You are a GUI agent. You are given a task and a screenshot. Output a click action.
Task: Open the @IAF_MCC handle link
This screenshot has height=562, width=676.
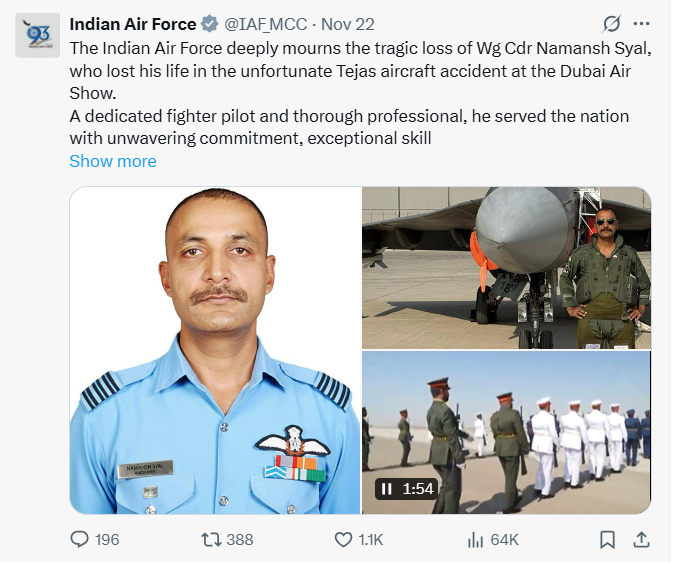coord(266,25)
